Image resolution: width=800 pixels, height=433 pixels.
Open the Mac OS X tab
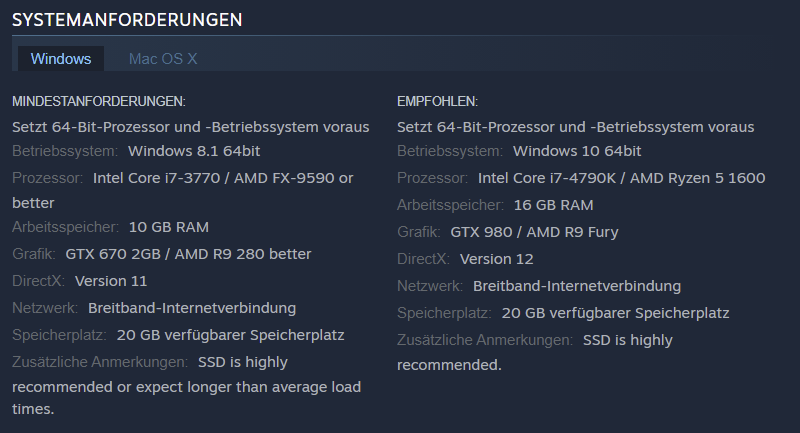click(x=163, y=59)
